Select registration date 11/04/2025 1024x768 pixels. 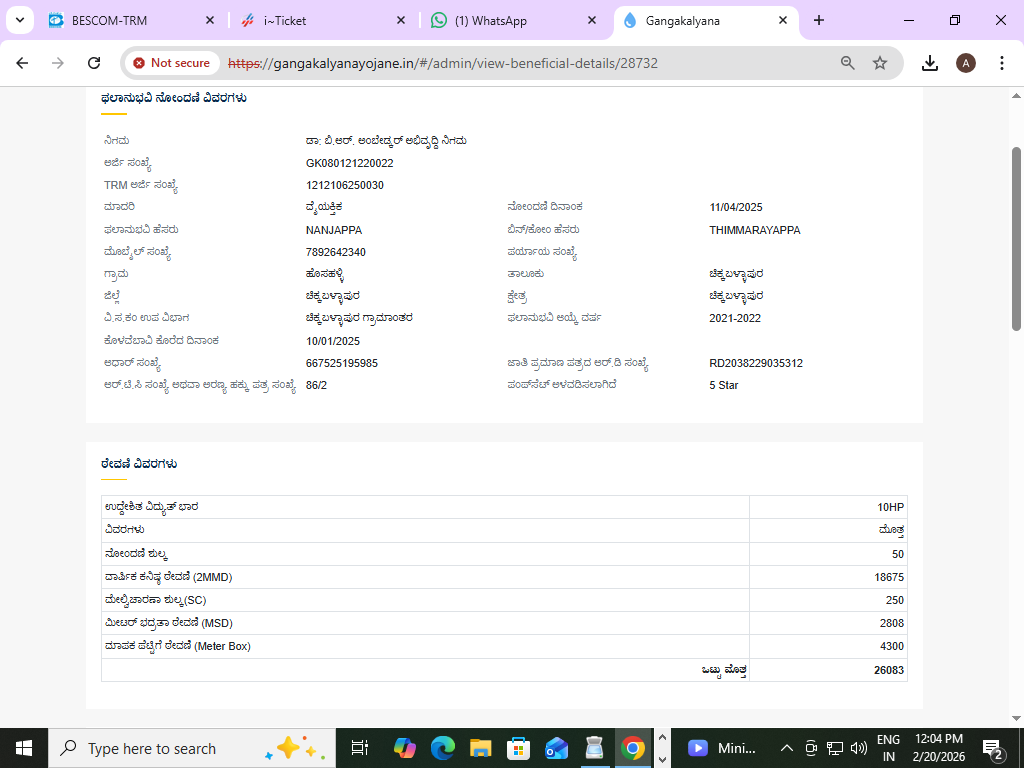click(736, 208)
